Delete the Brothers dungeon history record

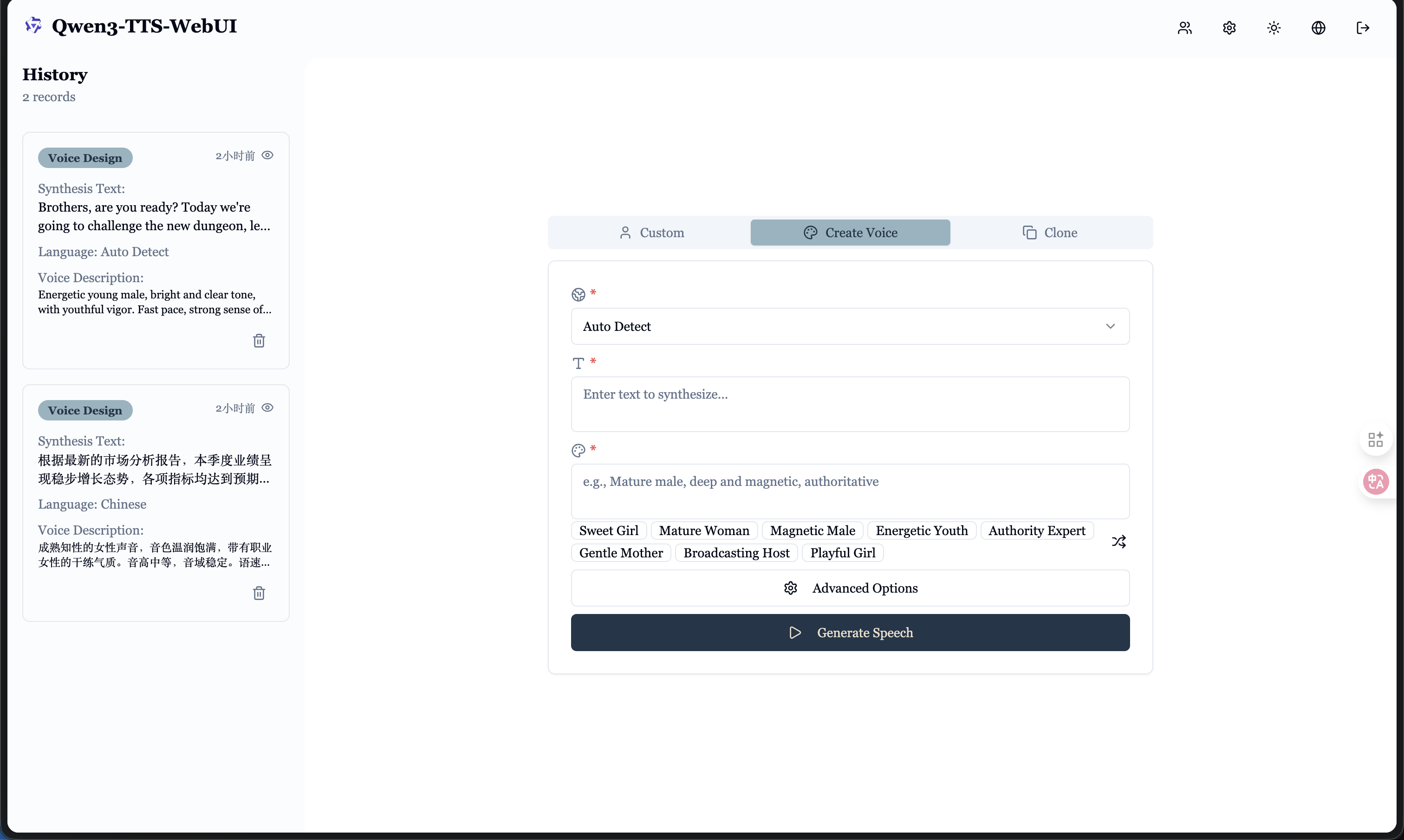click(x=259, y=341)
